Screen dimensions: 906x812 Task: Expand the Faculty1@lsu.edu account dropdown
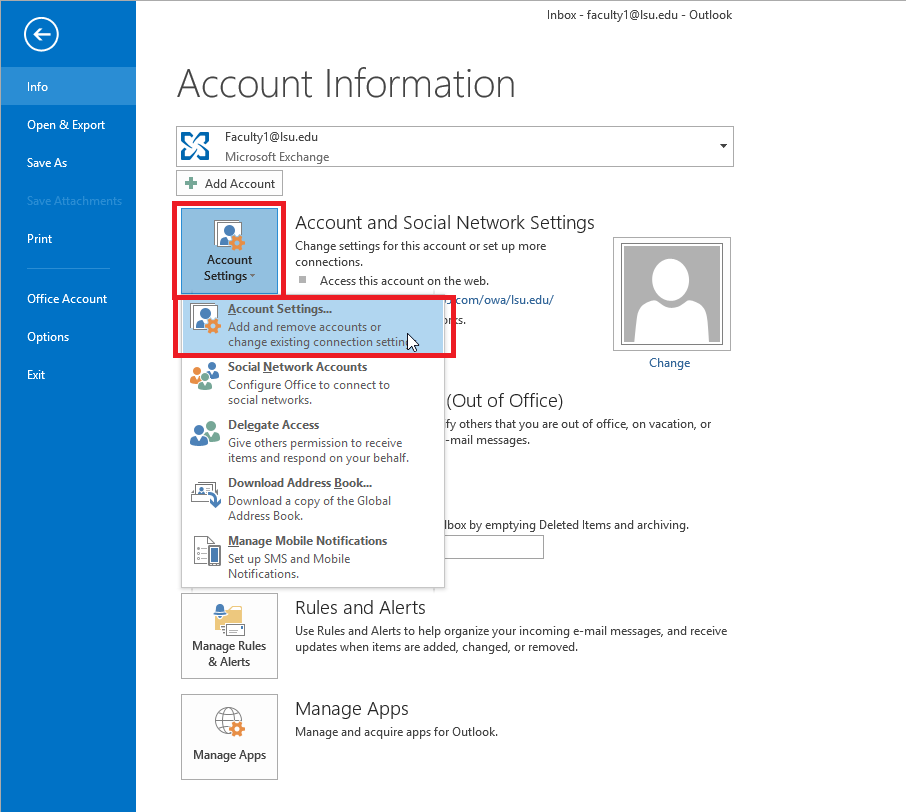tap(723, 146)
